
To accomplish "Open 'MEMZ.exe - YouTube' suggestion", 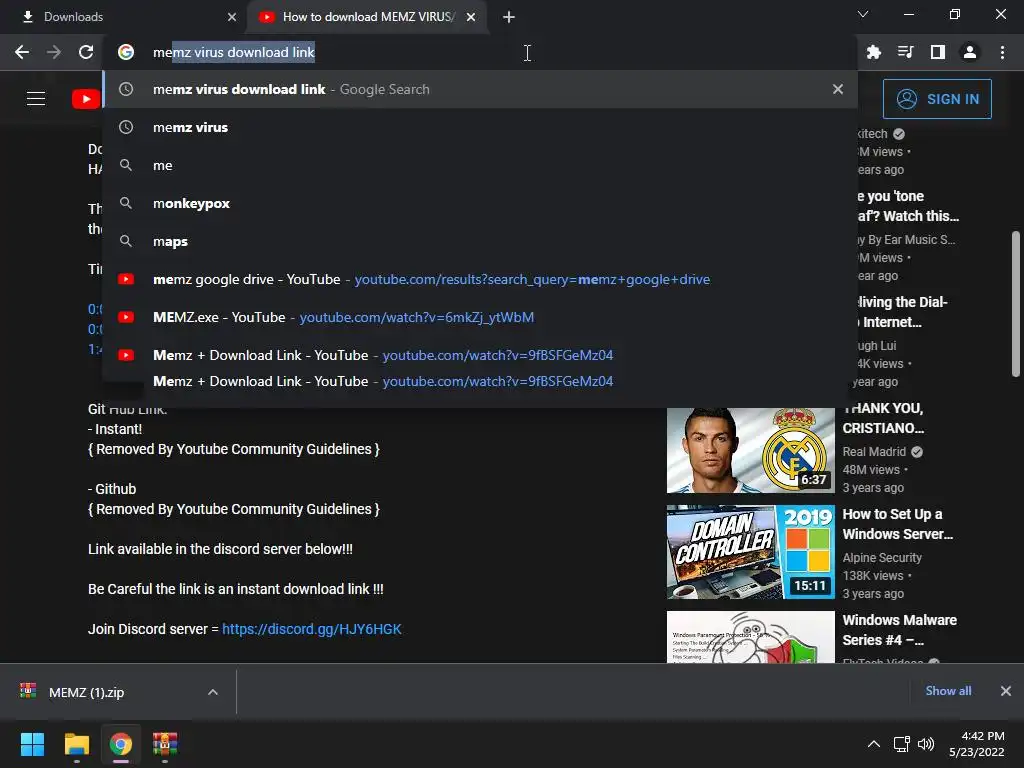I will [480, 317].
